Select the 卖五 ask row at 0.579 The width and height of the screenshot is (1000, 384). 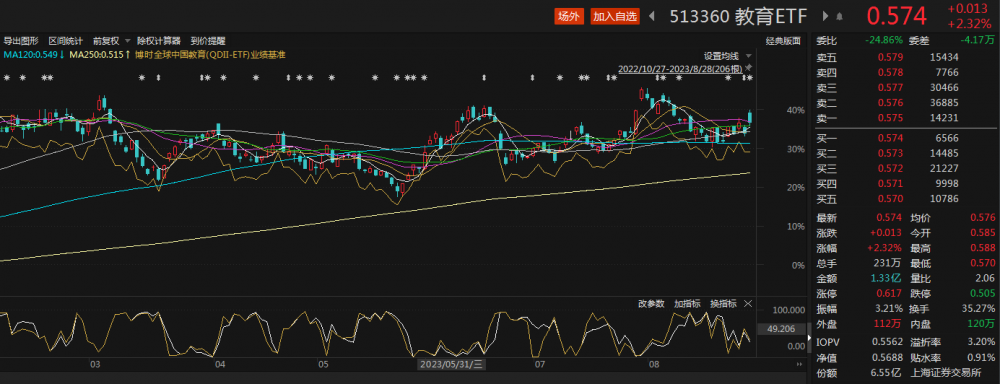906,57
